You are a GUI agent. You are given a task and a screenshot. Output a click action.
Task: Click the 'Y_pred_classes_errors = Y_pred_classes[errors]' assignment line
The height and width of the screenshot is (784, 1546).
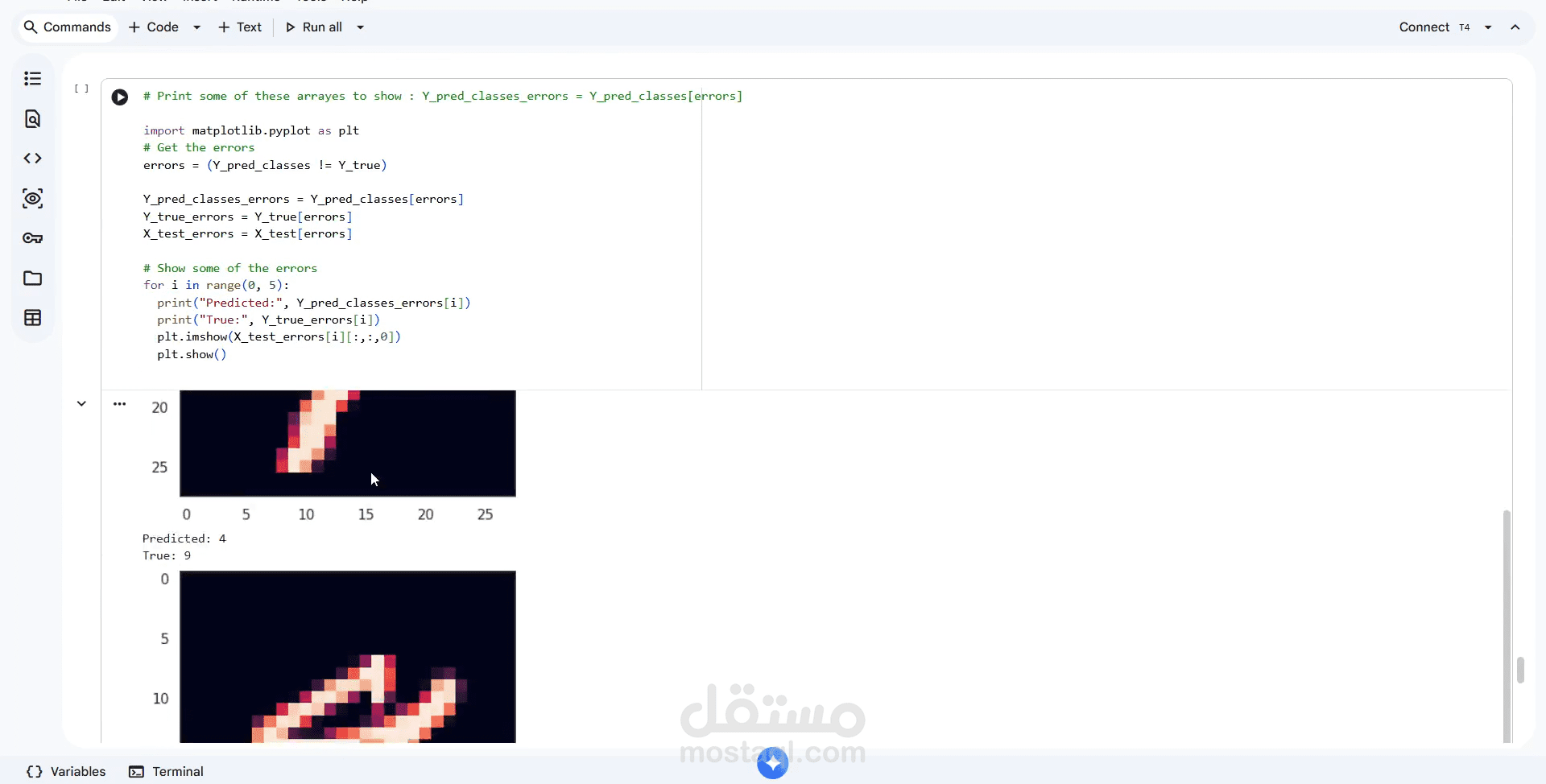tap(304, 199)
